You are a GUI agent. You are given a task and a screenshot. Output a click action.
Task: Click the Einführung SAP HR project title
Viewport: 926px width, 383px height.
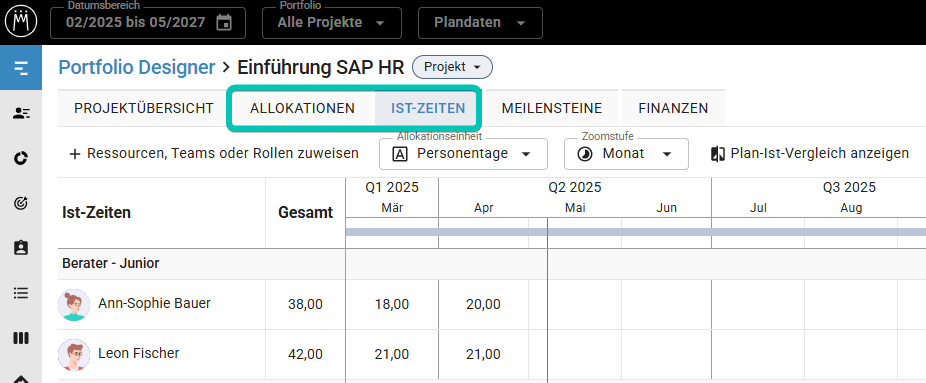click(x=321, y=67)
